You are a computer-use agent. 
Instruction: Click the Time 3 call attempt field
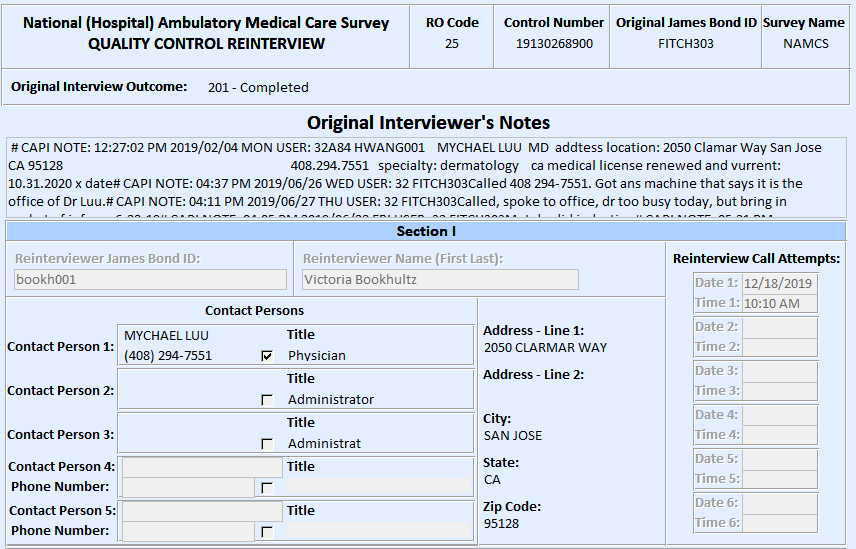[779, 391]
